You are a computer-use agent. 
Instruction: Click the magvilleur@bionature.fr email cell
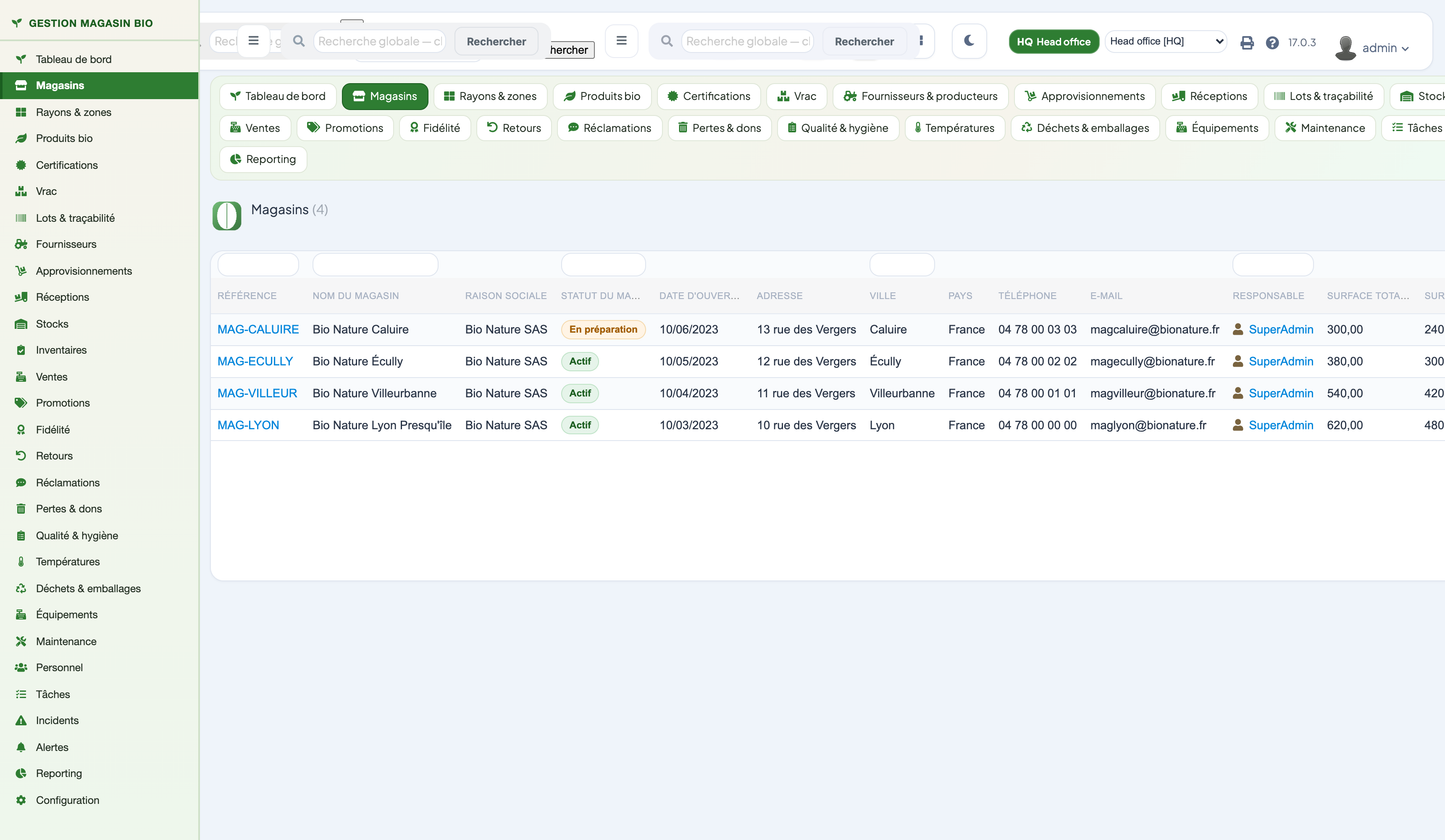1152,393
